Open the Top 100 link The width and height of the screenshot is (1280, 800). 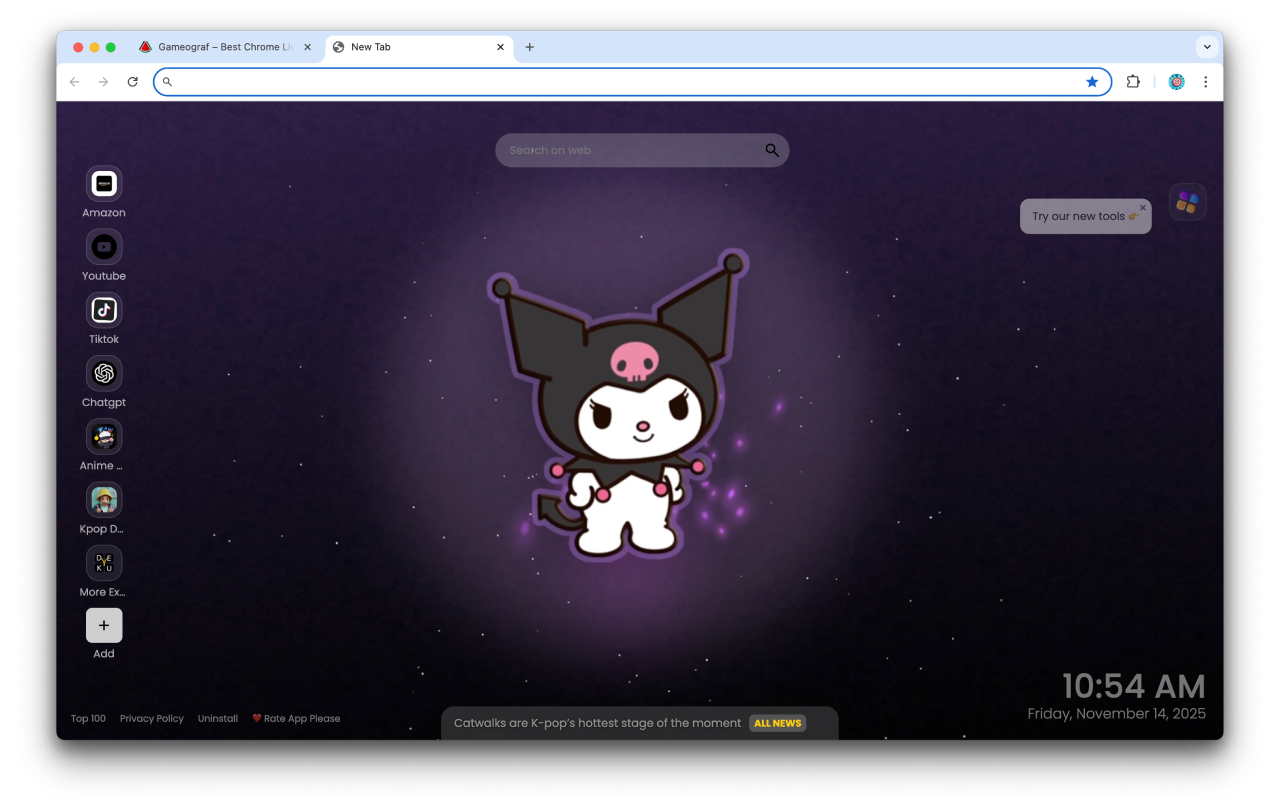(x=88, y=718)
